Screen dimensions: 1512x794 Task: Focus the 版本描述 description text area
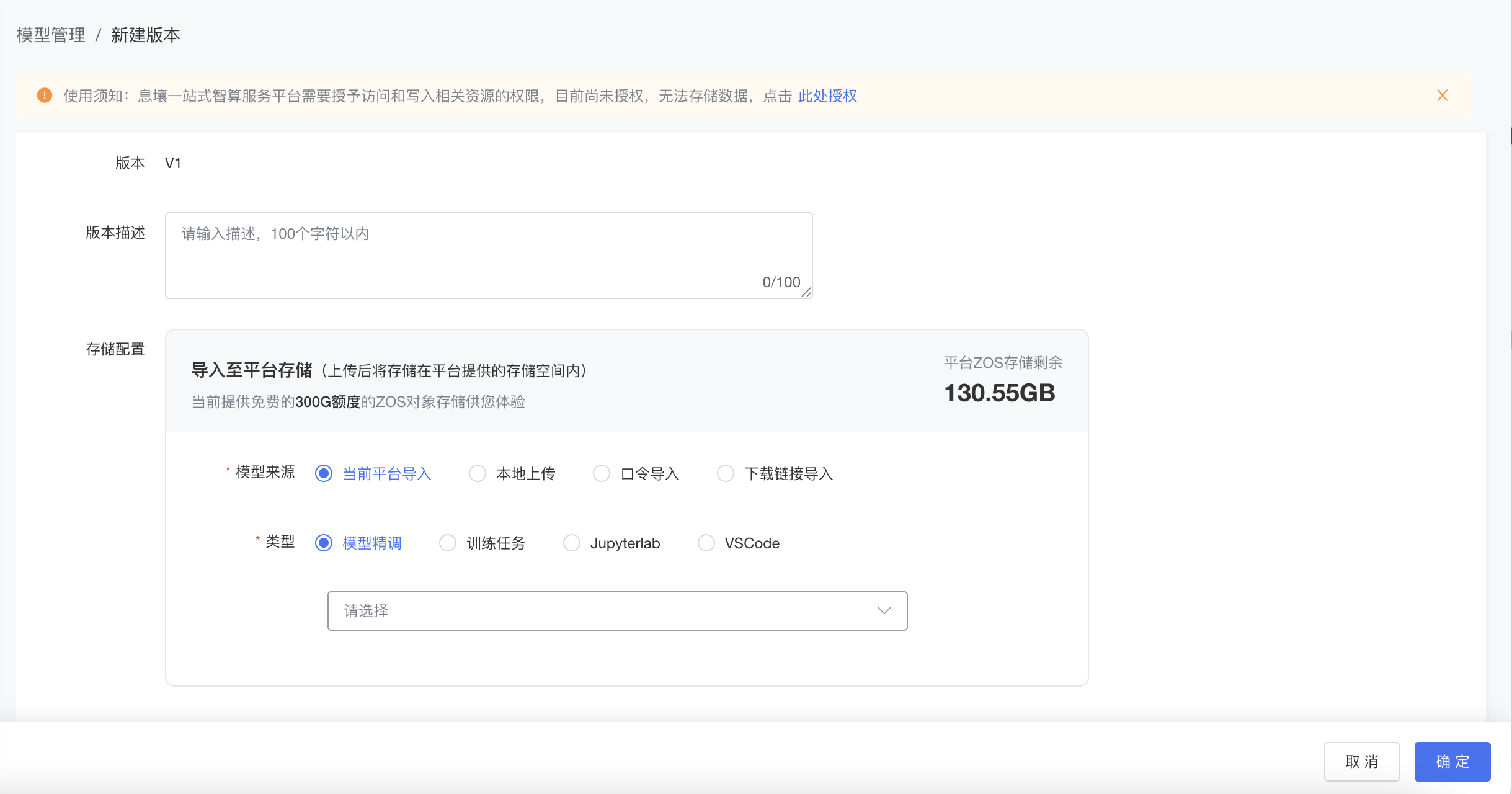(x=488, y=255)
